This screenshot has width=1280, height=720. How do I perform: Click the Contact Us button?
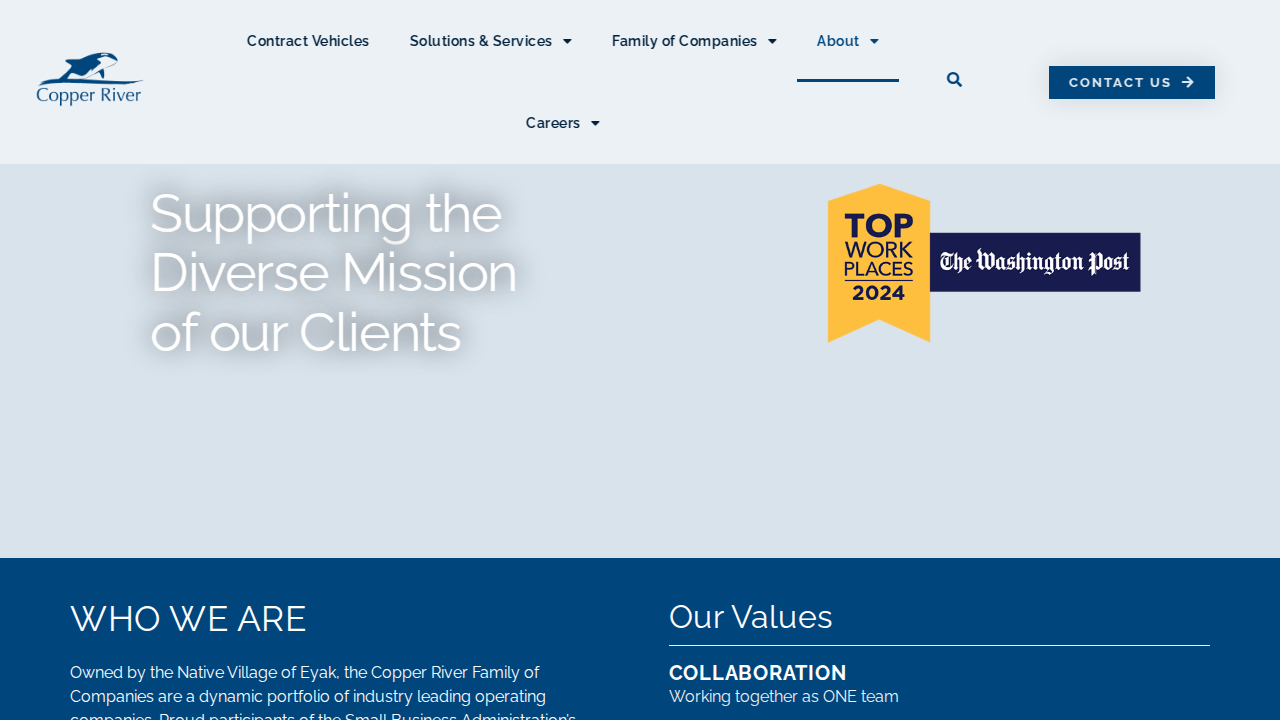click(x=1132, y=82)
